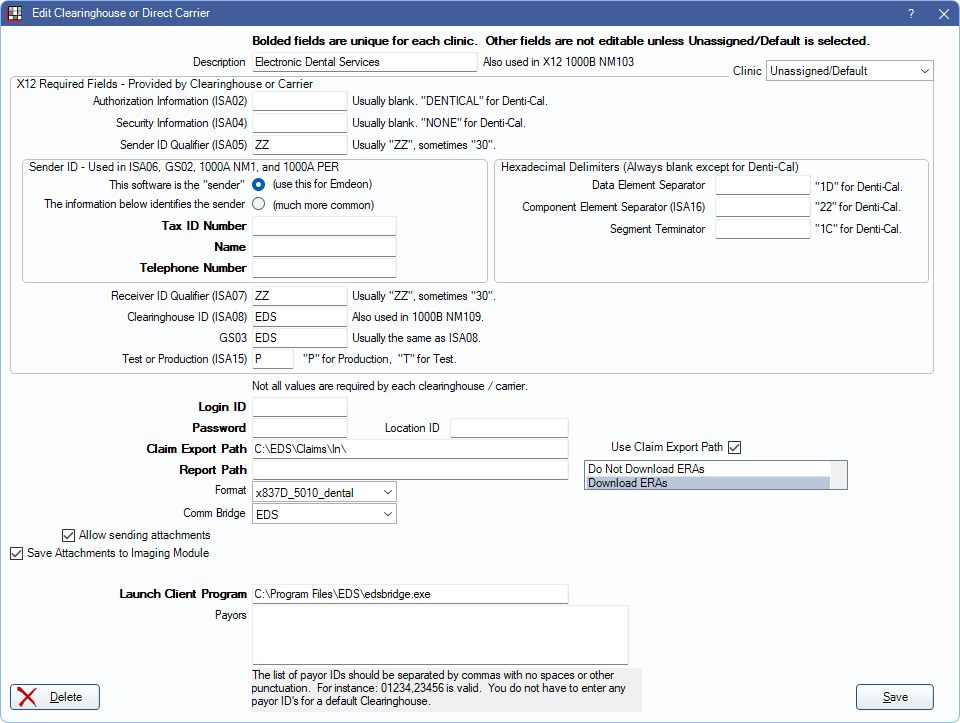Select 'information below identifies the sender' radio

259,204
